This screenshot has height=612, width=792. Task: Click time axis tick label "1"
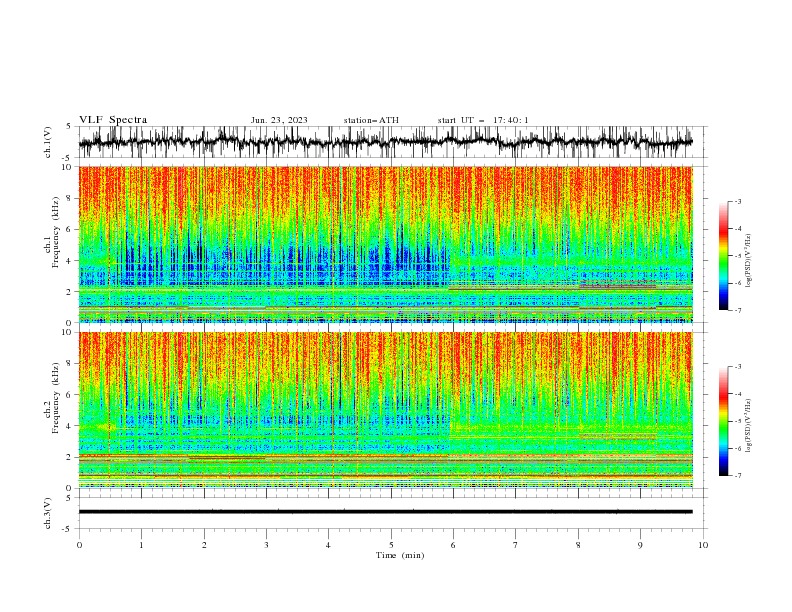pos(141,545)
